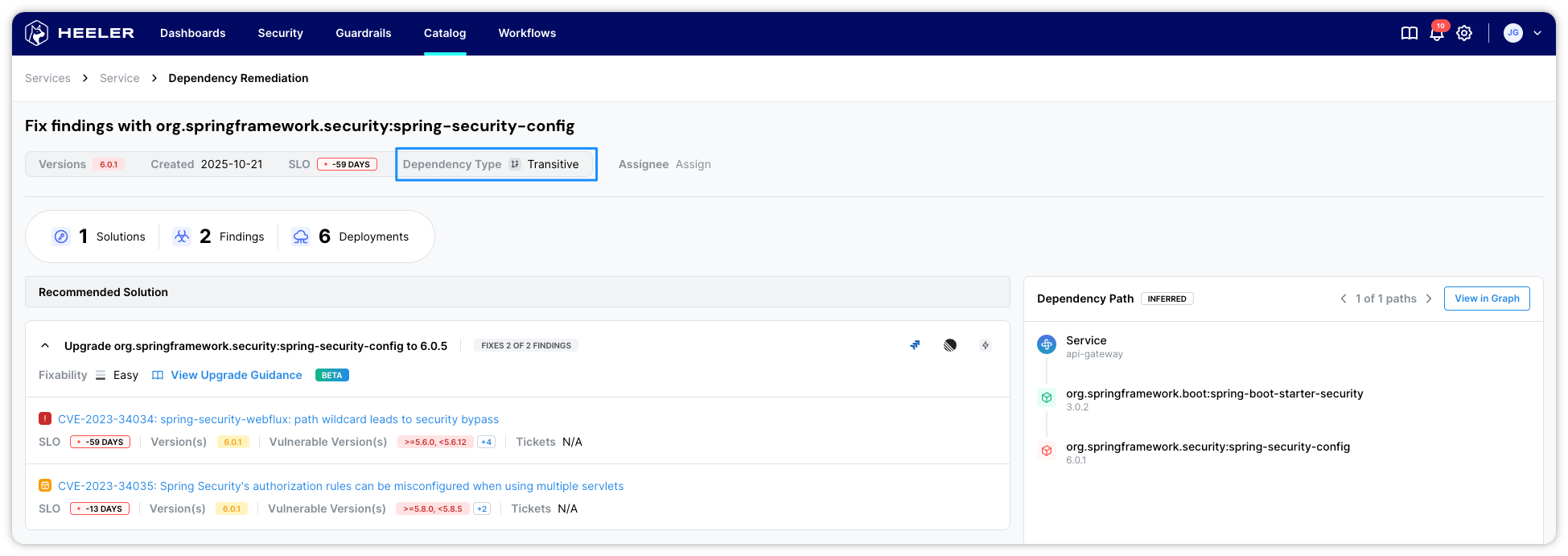This screenshot has width=1568, height=556.
Task: Open the documentation book icon
Action: click(1409, 33)
